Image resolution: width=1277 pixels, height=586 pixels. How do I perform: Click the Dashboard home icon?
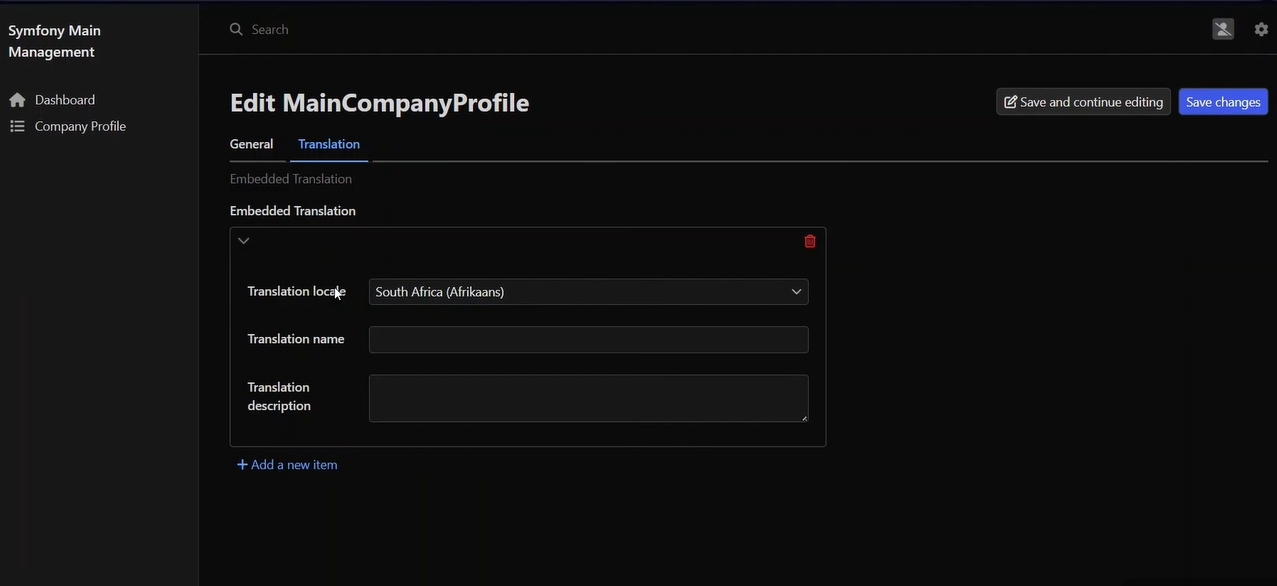click(x=17, y=100)
